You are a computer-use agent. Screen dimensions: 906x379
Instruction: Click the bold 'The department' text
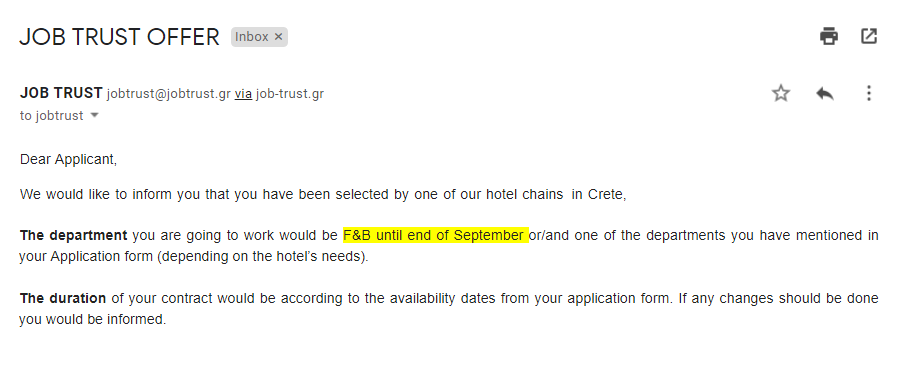click(x=73, y=235)
